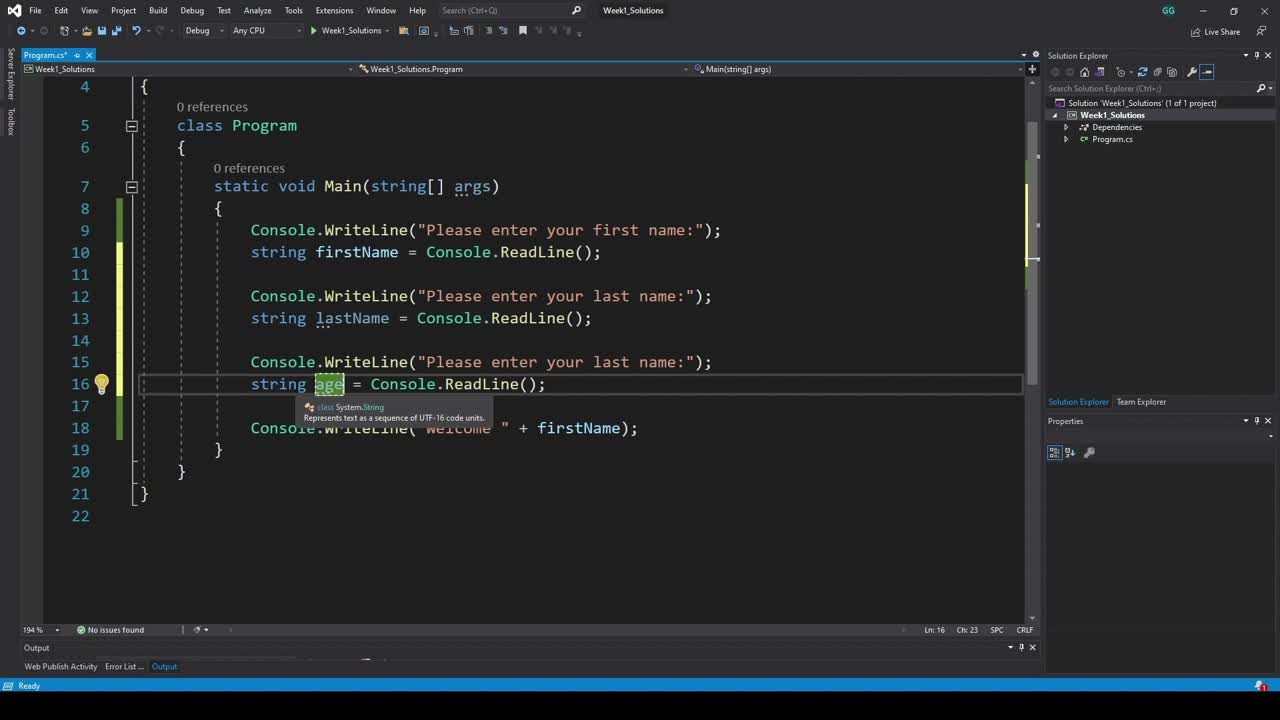Switch to the Team Explorer tab
1280x720 pixels.
[x=1141, y=402]
